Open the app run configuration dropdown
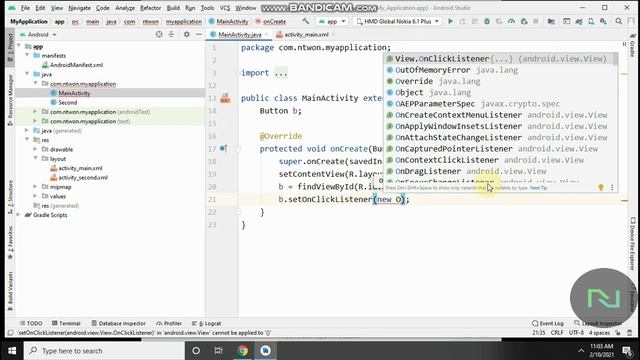The height and width of the screenshot is (360, 640). 332,21
